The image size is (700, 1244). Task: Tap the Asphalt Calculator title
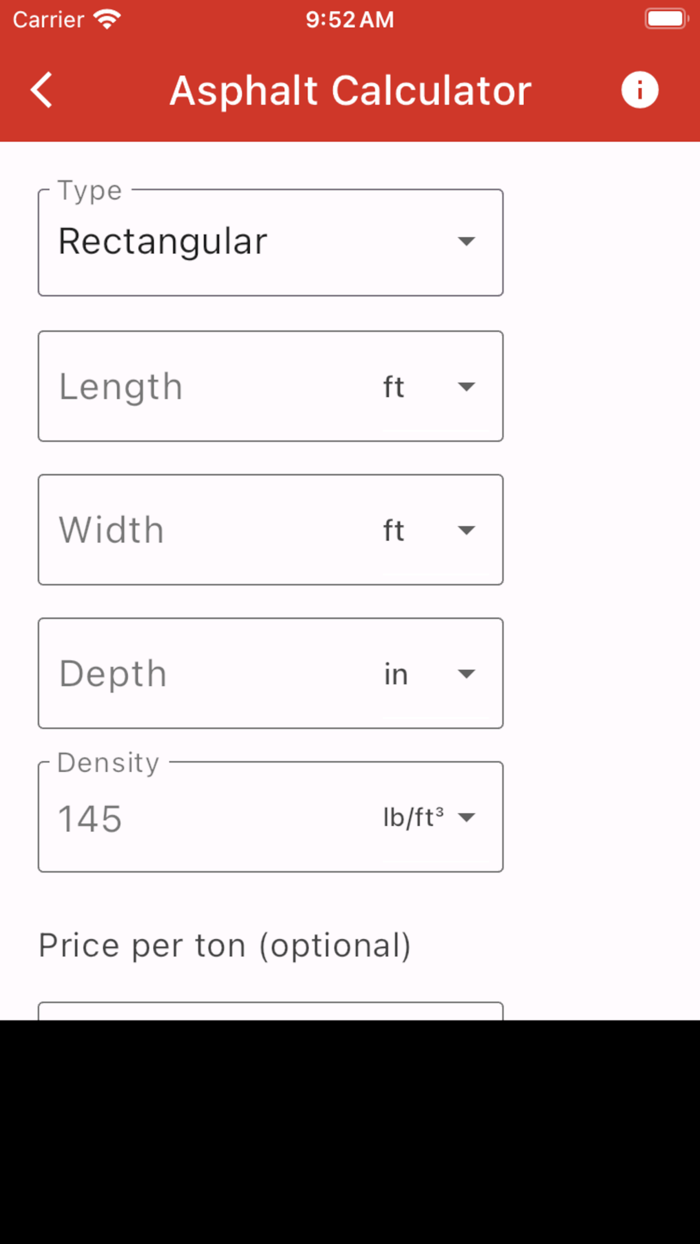350,90
